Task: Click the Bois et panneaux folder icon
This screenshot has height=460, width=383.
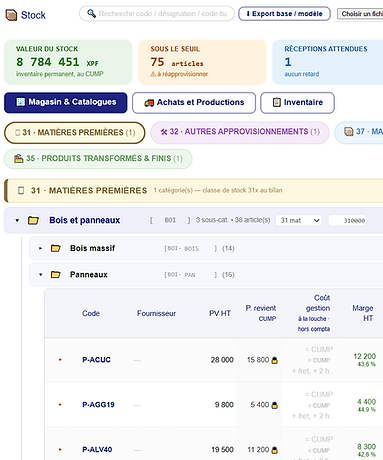Action: tap(33, 220)
